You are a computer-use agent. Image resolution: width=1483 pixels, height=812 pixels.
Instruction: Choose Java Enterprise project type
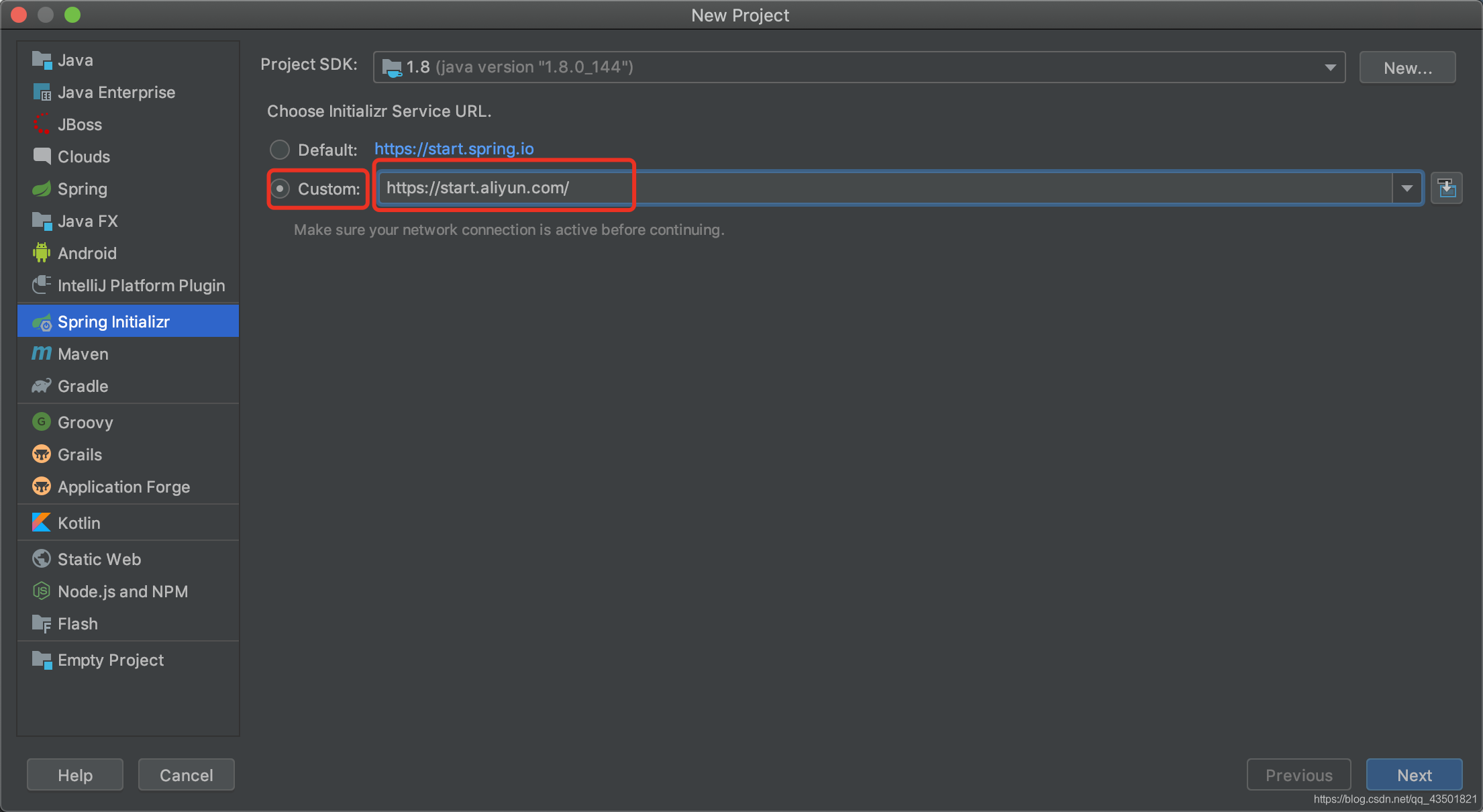click(x=128, y=93)
